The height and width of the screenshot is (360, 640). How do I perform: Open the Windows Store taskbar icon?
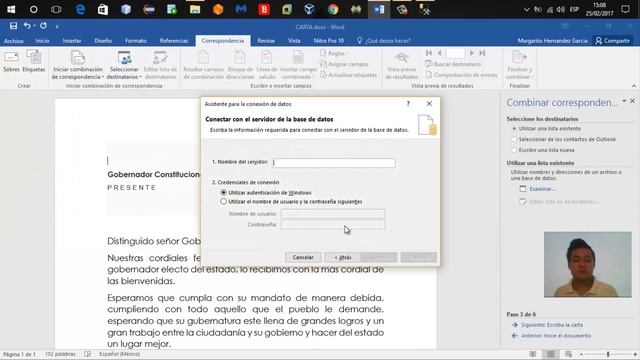click(x=103, y=9)
